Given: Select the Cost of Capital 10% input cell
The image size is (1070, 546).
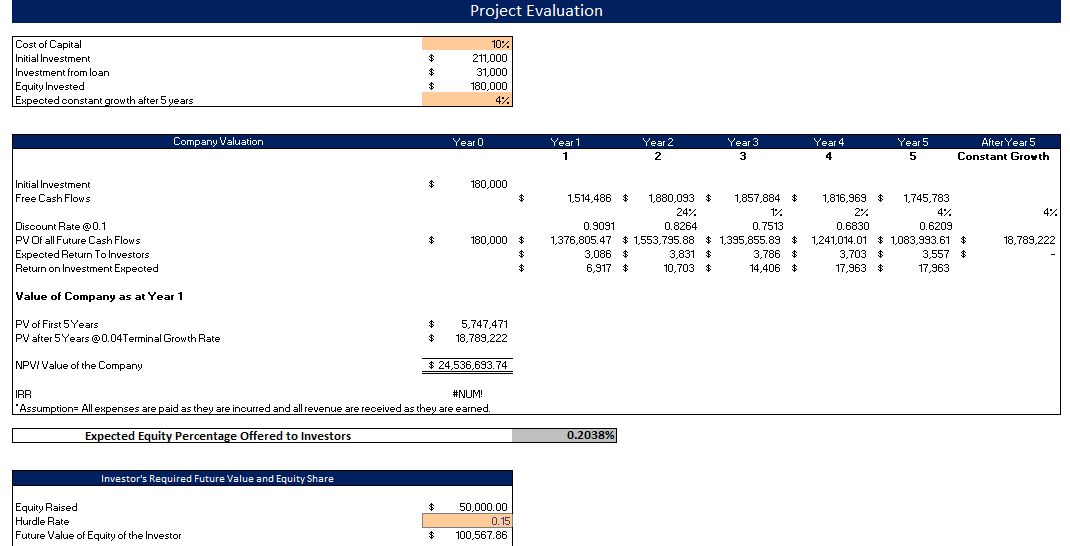Looking at the screenshot, I should pos(466,44).
